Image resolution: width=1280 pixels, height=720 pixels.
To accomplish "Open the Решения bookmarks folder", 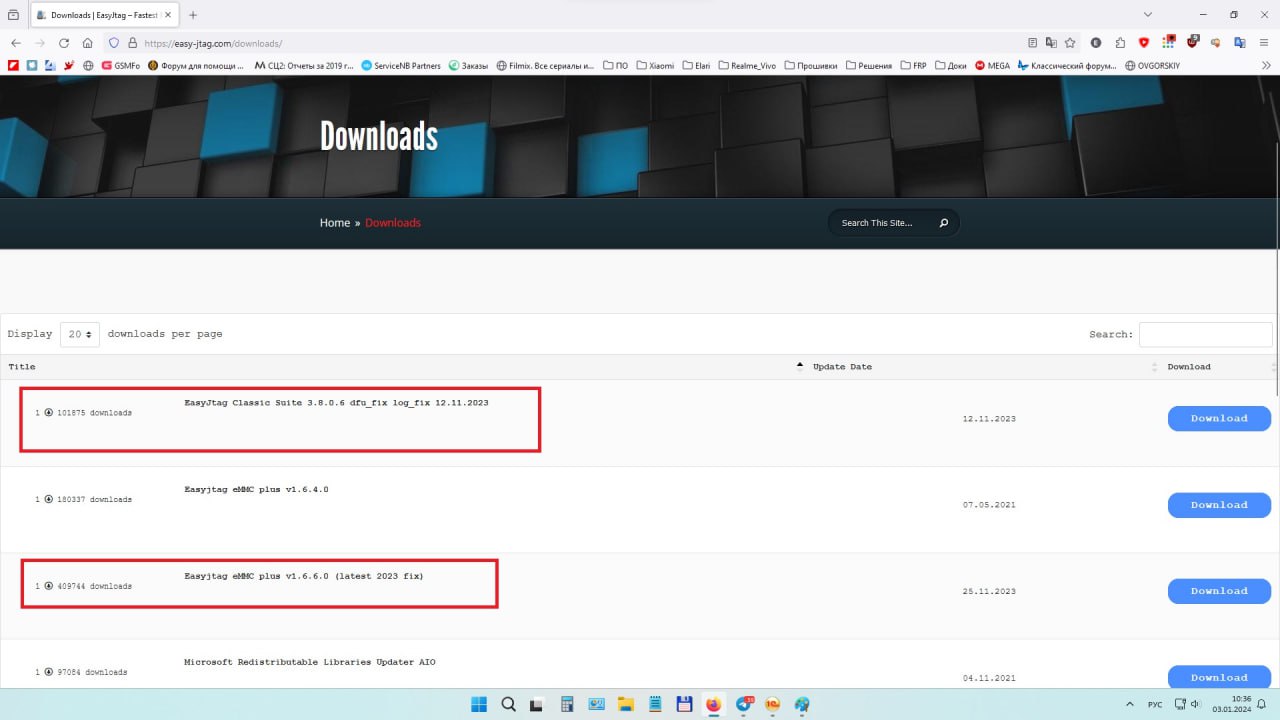I will tap(868, 65).
